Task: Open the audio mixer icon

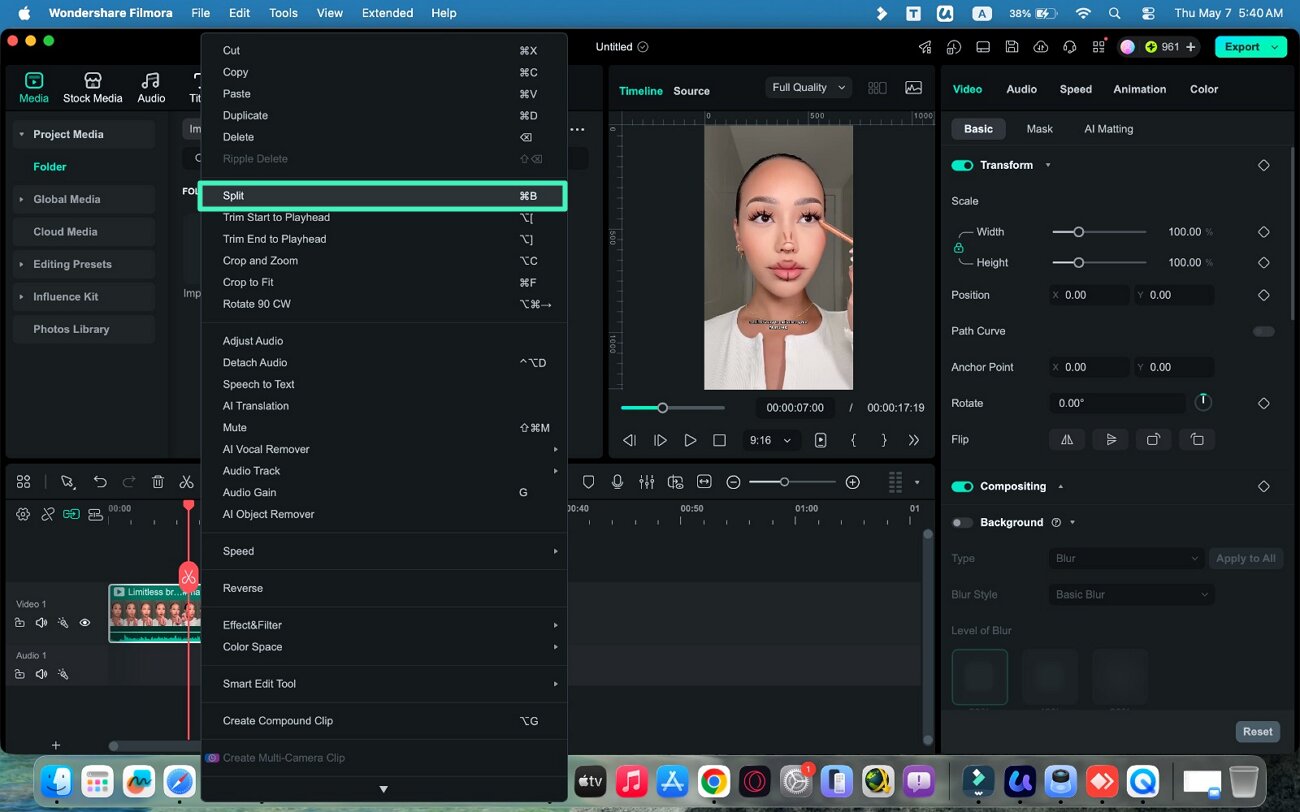Action: tap(647, 482)
